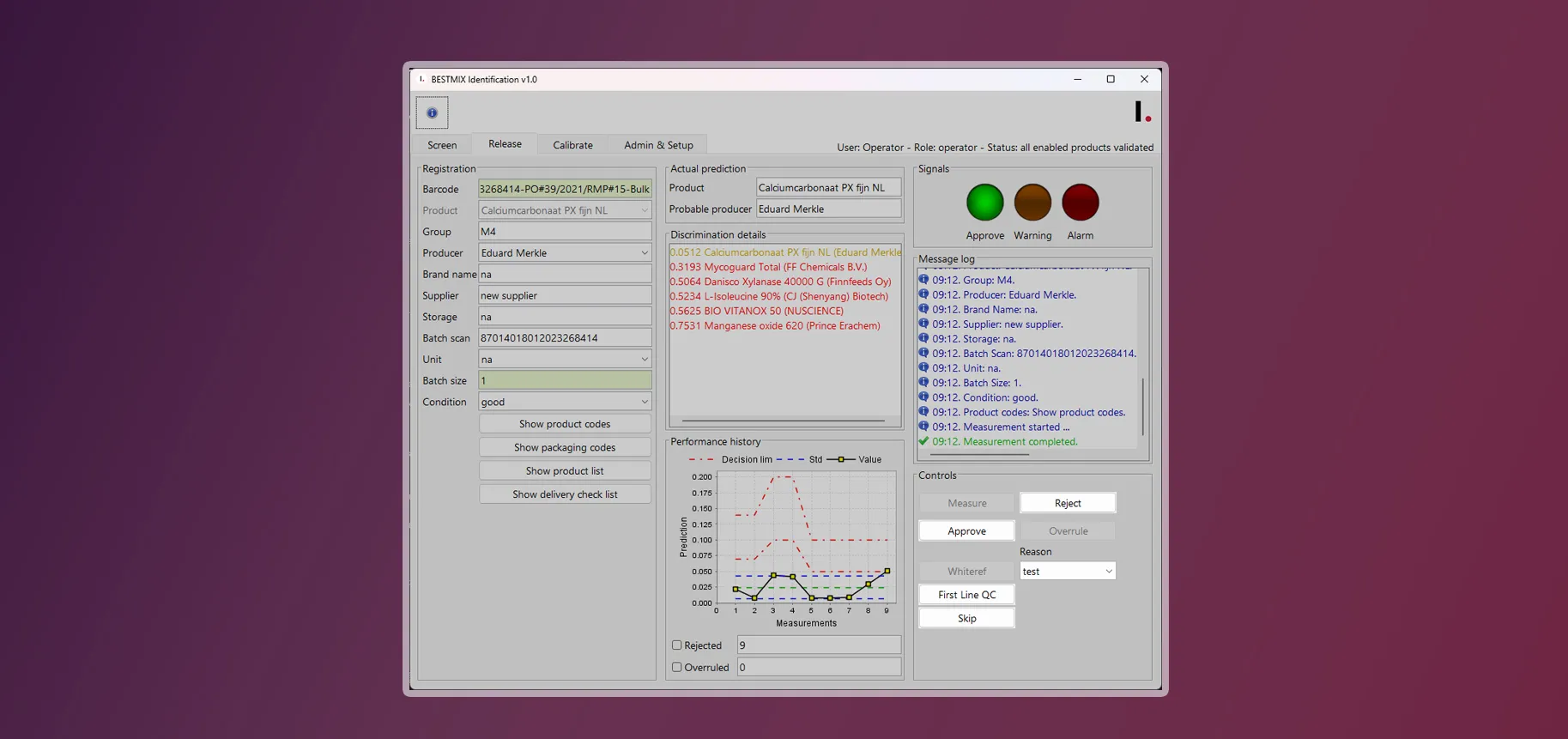Click the red Alarm signal light
The width and height of the screenshot is (1568, 739).
pyautogui.click(x=1081, y=203)
